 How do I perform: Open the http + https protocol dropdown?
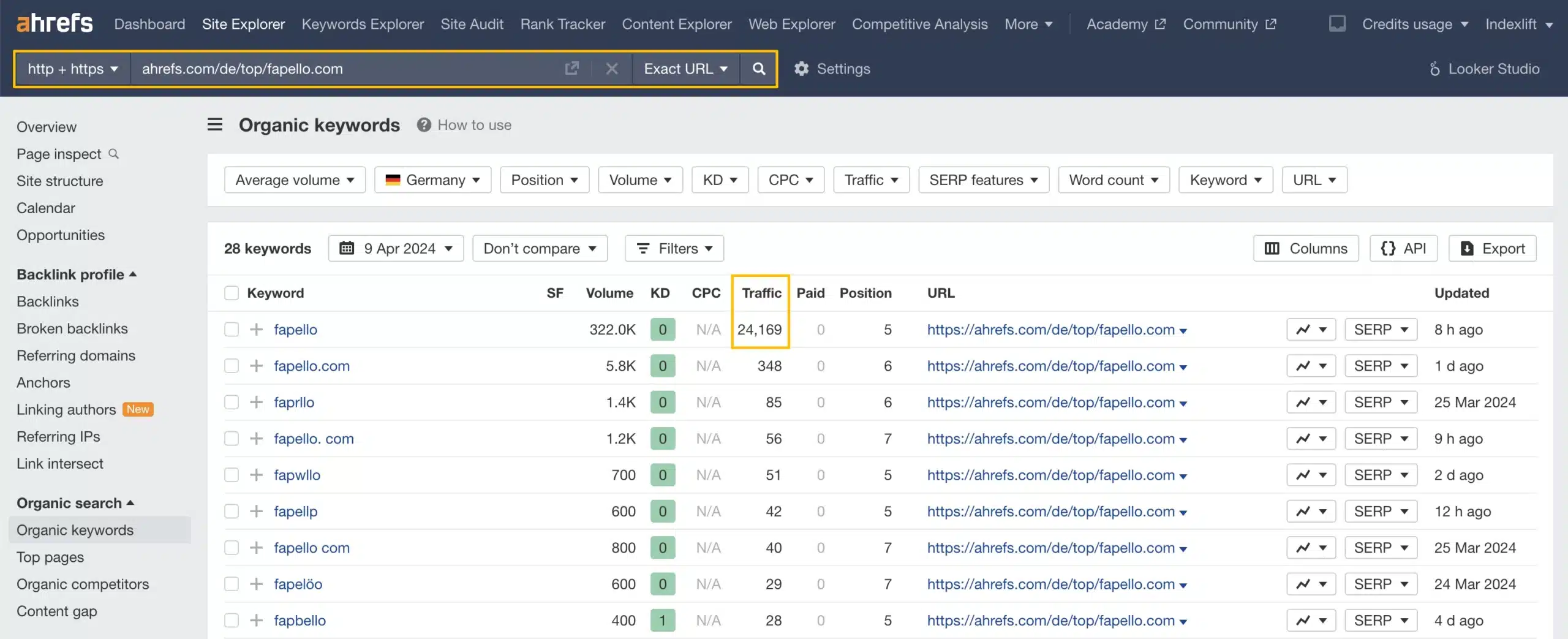[x=72, y=69]
